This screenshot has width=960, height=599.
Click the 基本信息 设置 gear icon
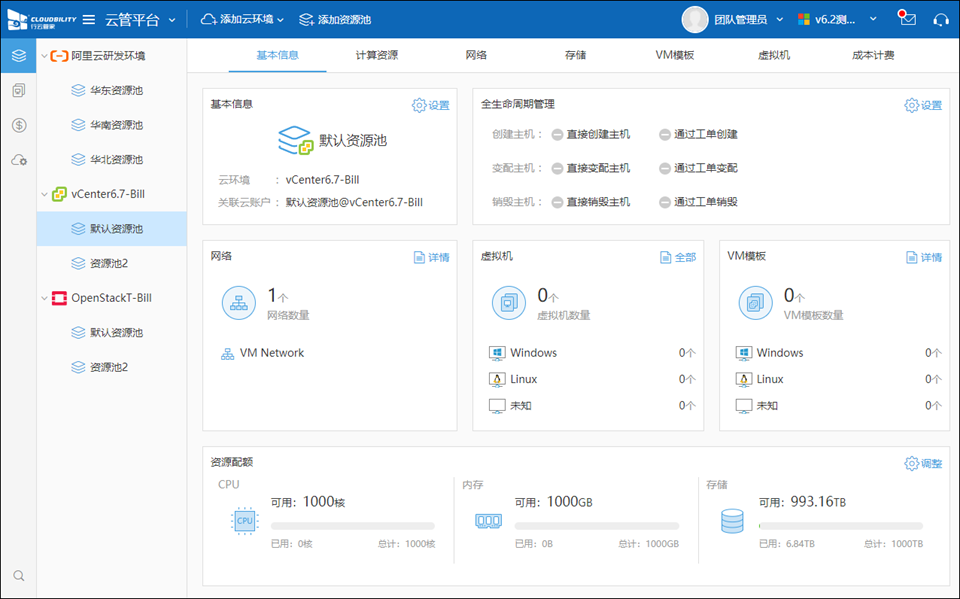(419, 105)
